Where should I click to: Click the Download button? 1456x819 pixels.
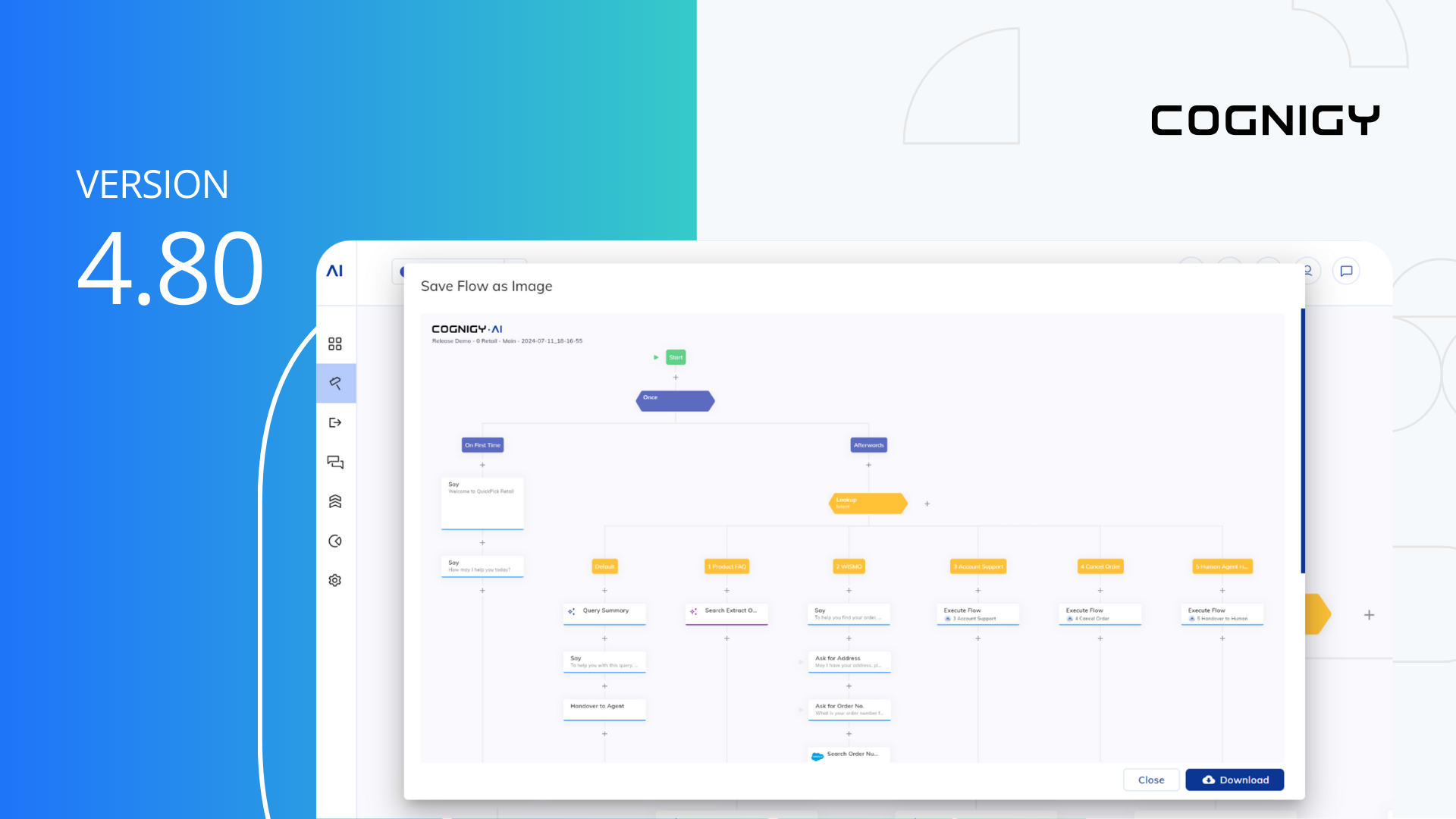point(1235,780)
